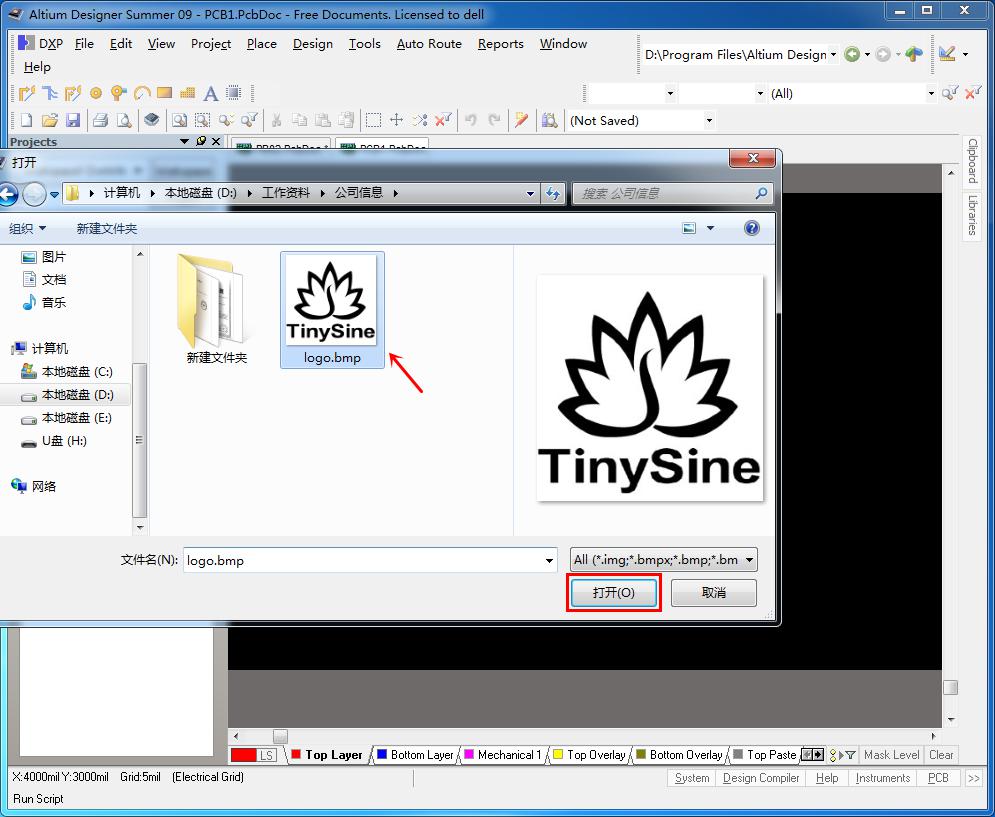Click the clear filter icon at far right
Screen dimensions: 995x817
click(x=972, y=93)
